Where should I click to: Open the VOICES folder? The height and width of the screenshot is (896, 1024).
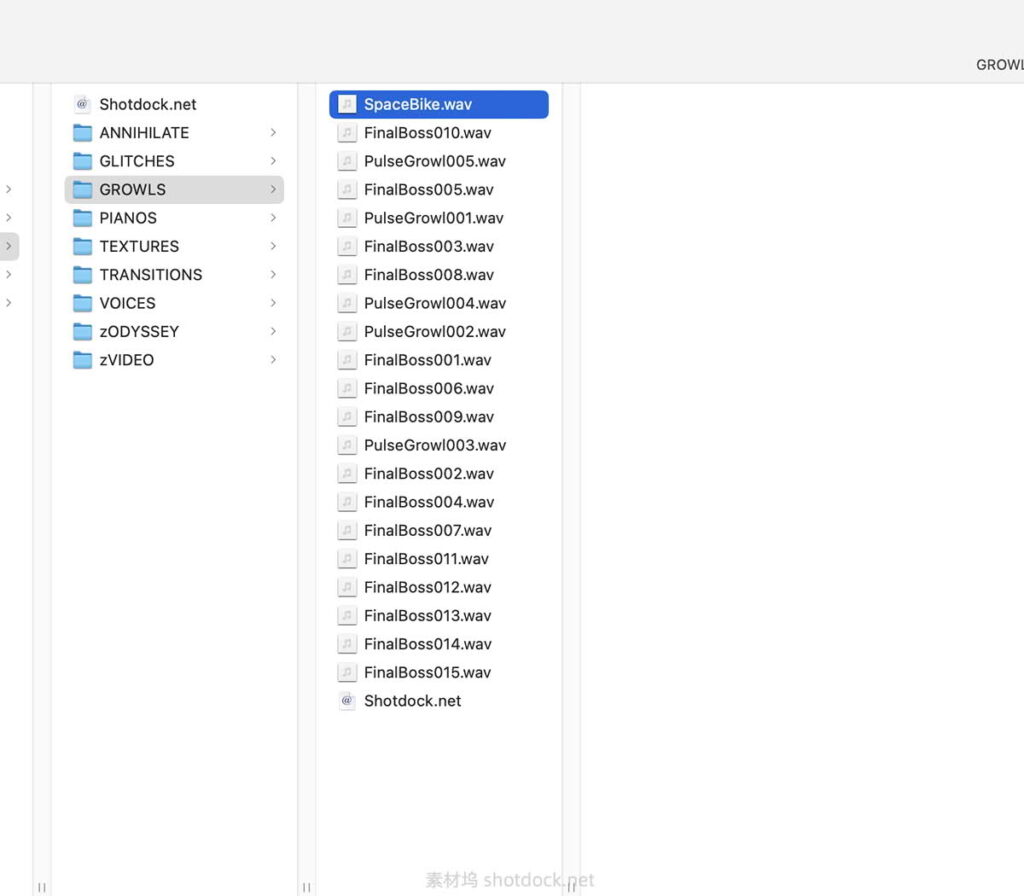coord(127,303)
